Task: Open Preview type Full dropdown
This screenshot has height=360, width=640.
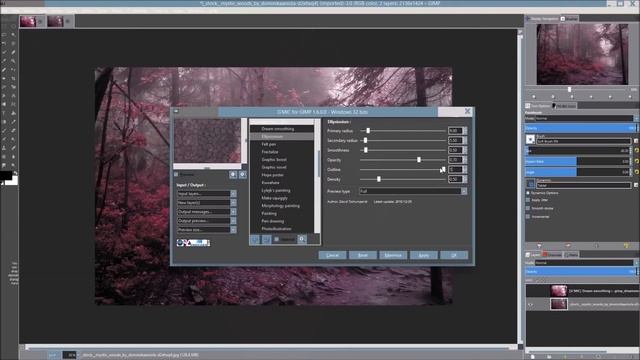Action: (x=413, y=191)
